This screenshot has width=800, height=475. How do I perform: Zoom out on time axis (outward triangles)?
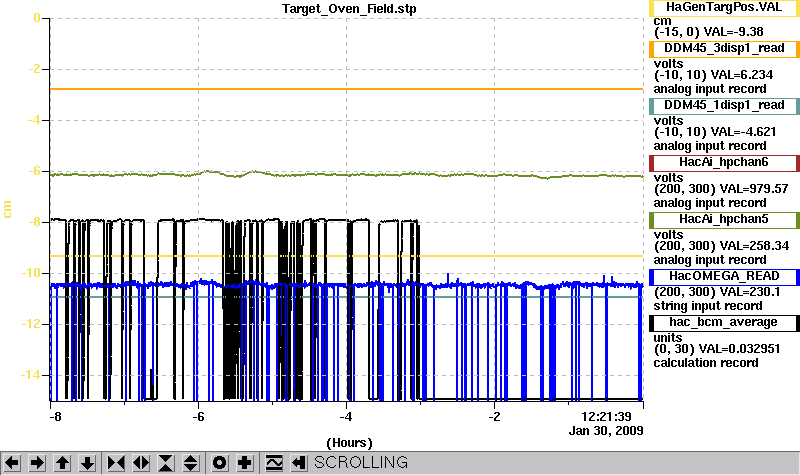[141, 463]
